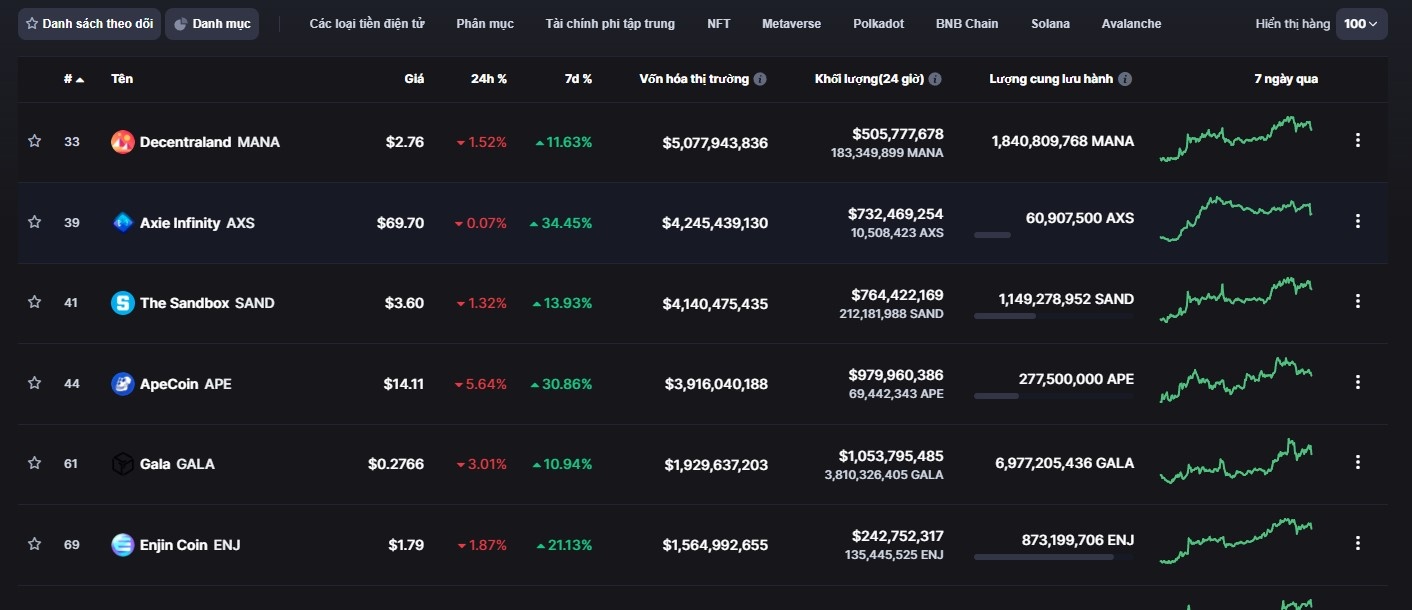
Task: Toggle watchlist star for Decentraland
Action: (x=35, y=141)
